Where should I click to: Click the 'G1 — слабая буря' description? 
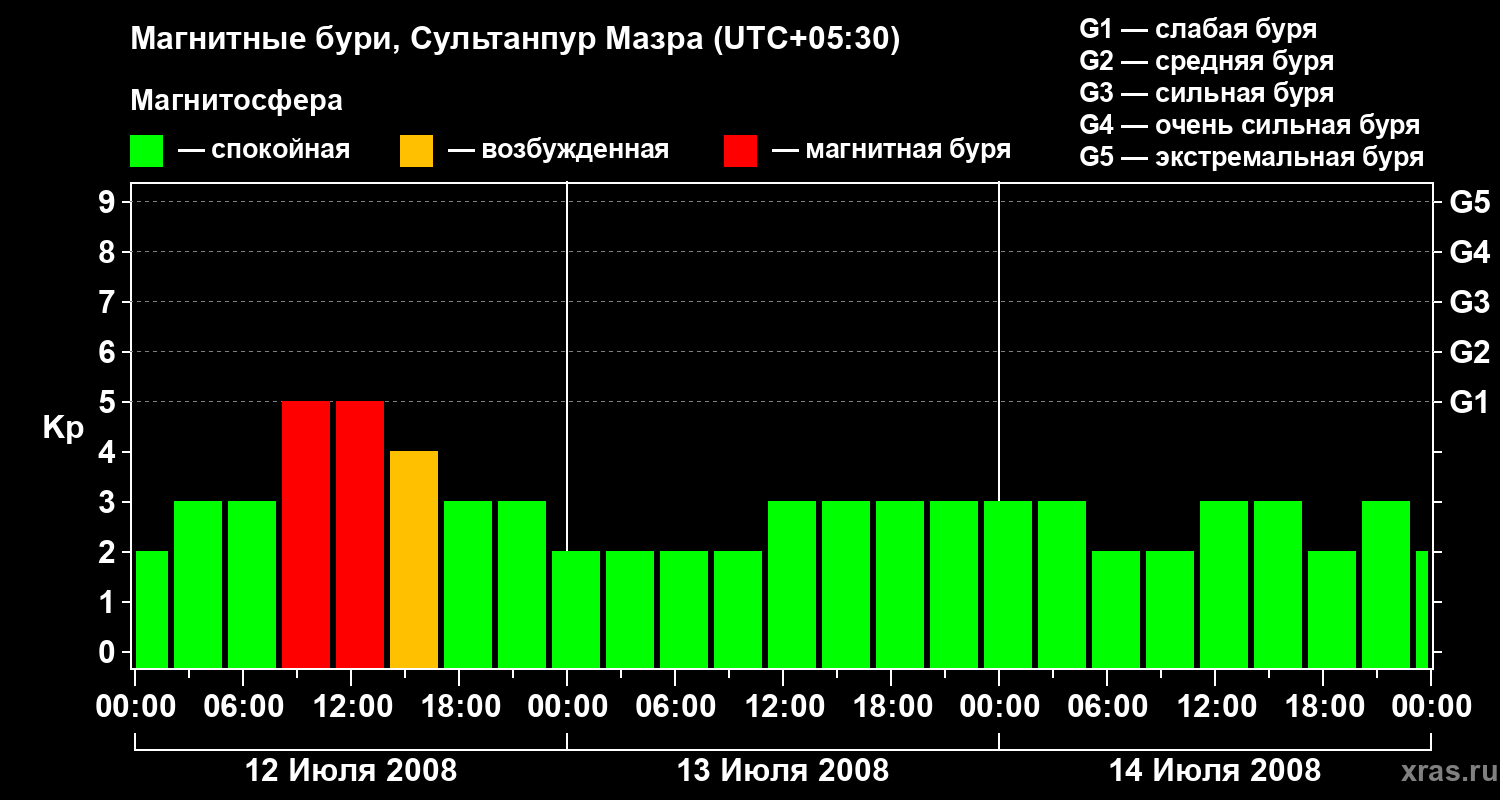tap(1198, 29)
